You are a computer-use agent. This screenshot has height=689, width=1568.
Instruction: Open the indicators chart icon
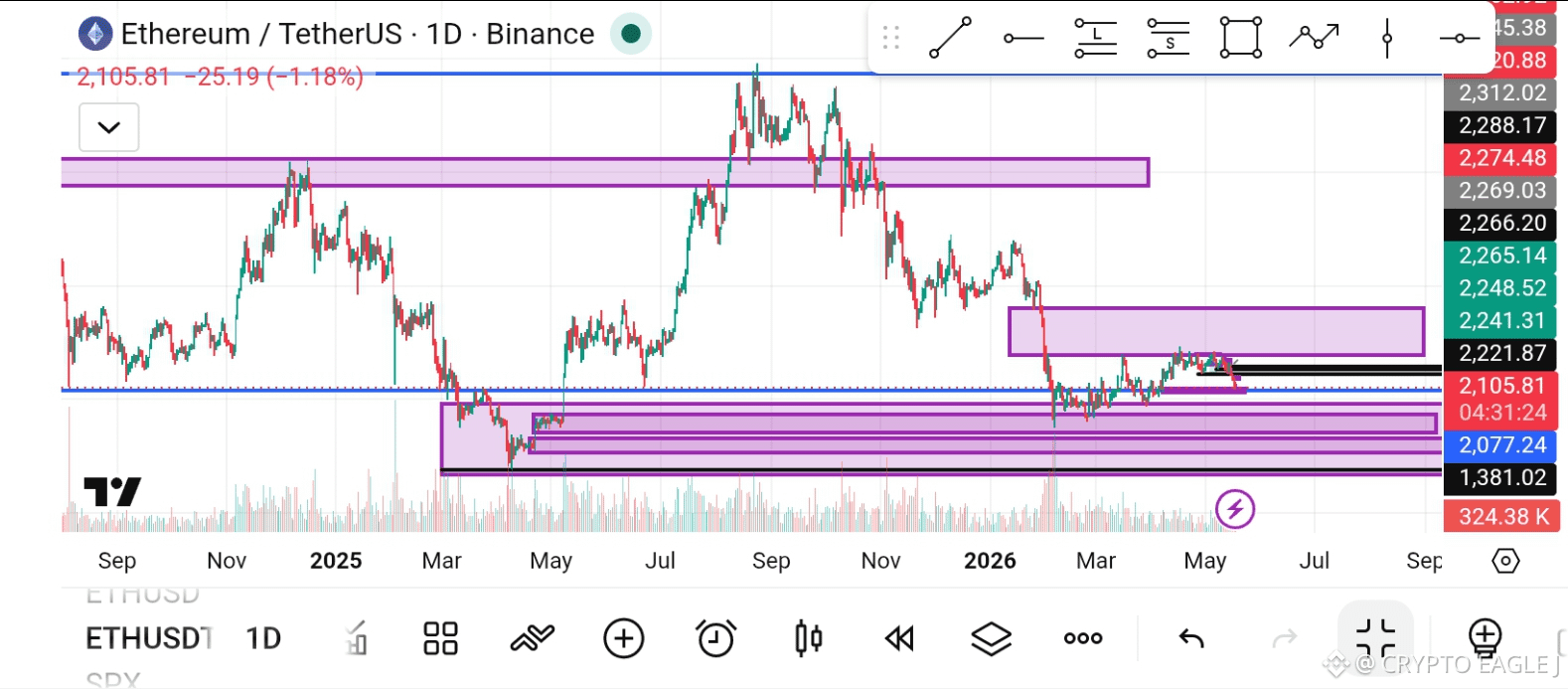point(357,638)
